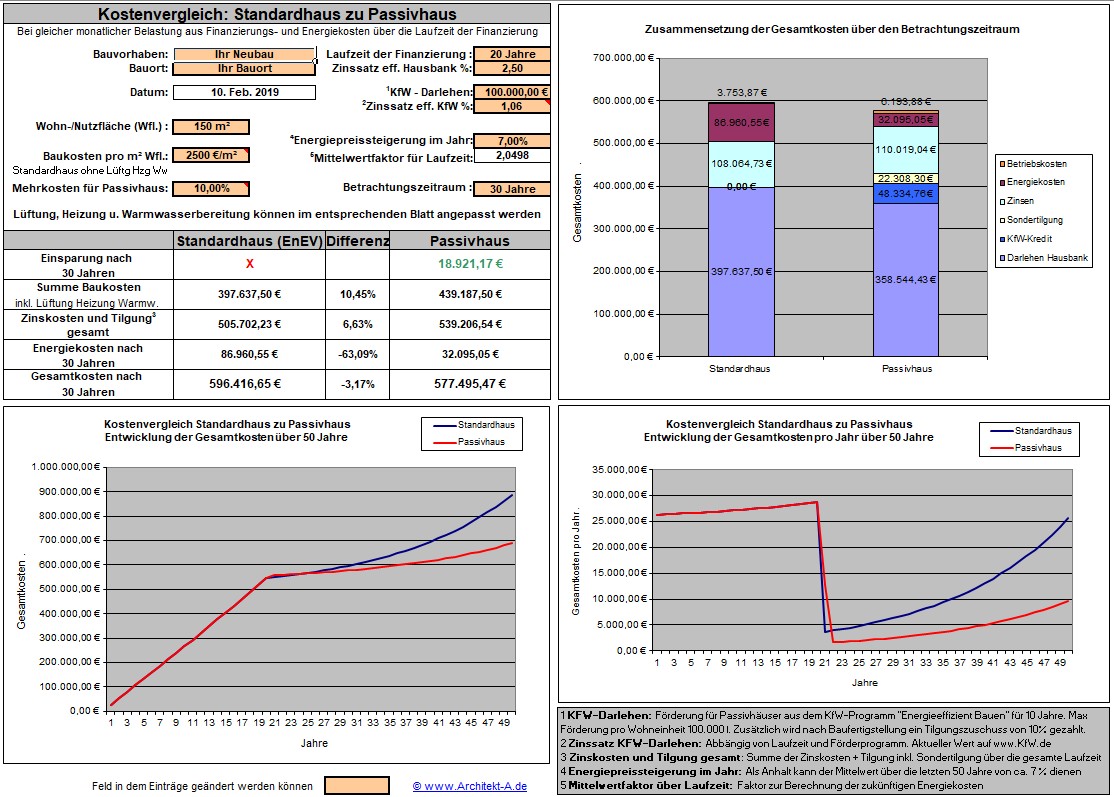Select the '35.000,00 €' axis label
This screenshot has height=797, width=1114.
[620, 470]
